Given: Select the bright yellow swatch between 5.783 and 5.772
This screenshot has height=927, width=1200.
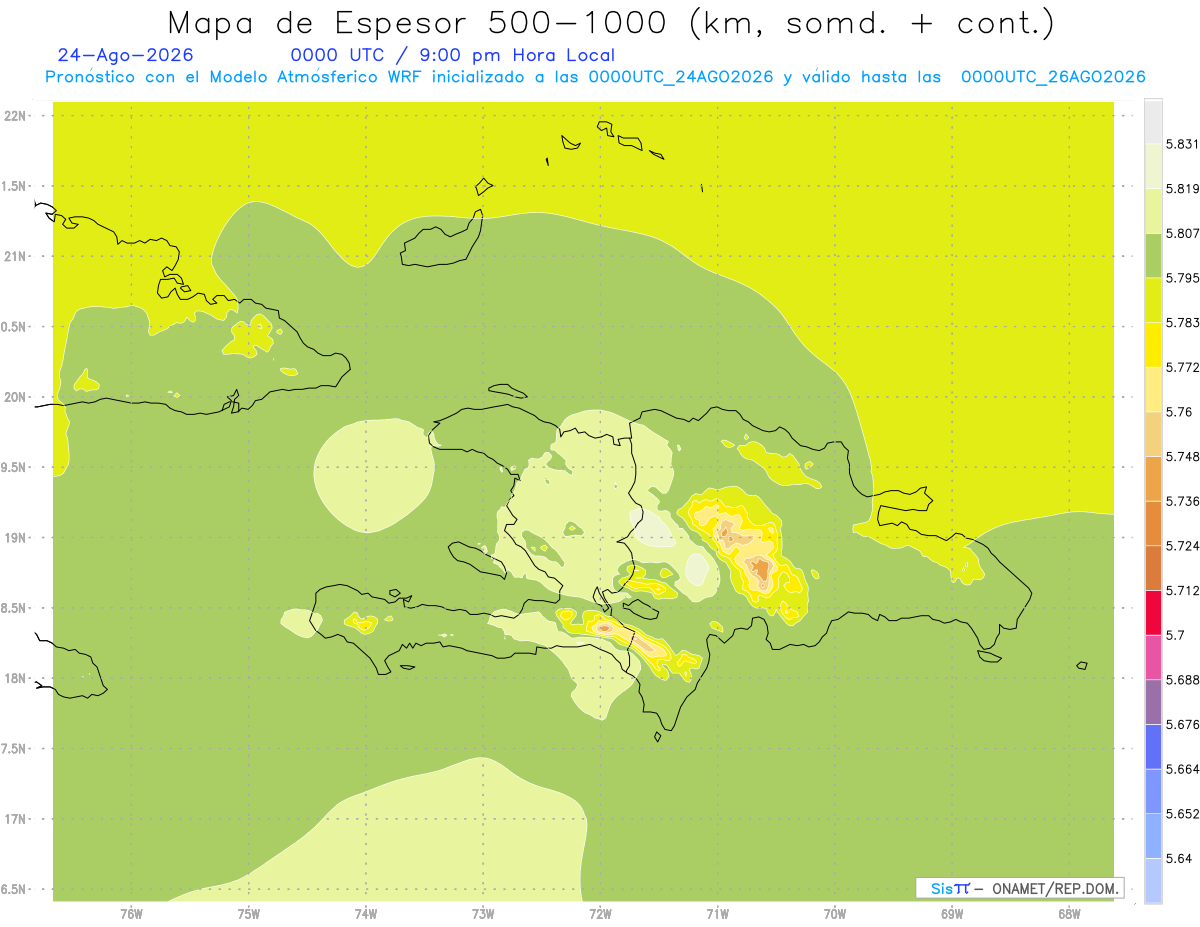Looking at the screenshot, I should [1152, 344].
